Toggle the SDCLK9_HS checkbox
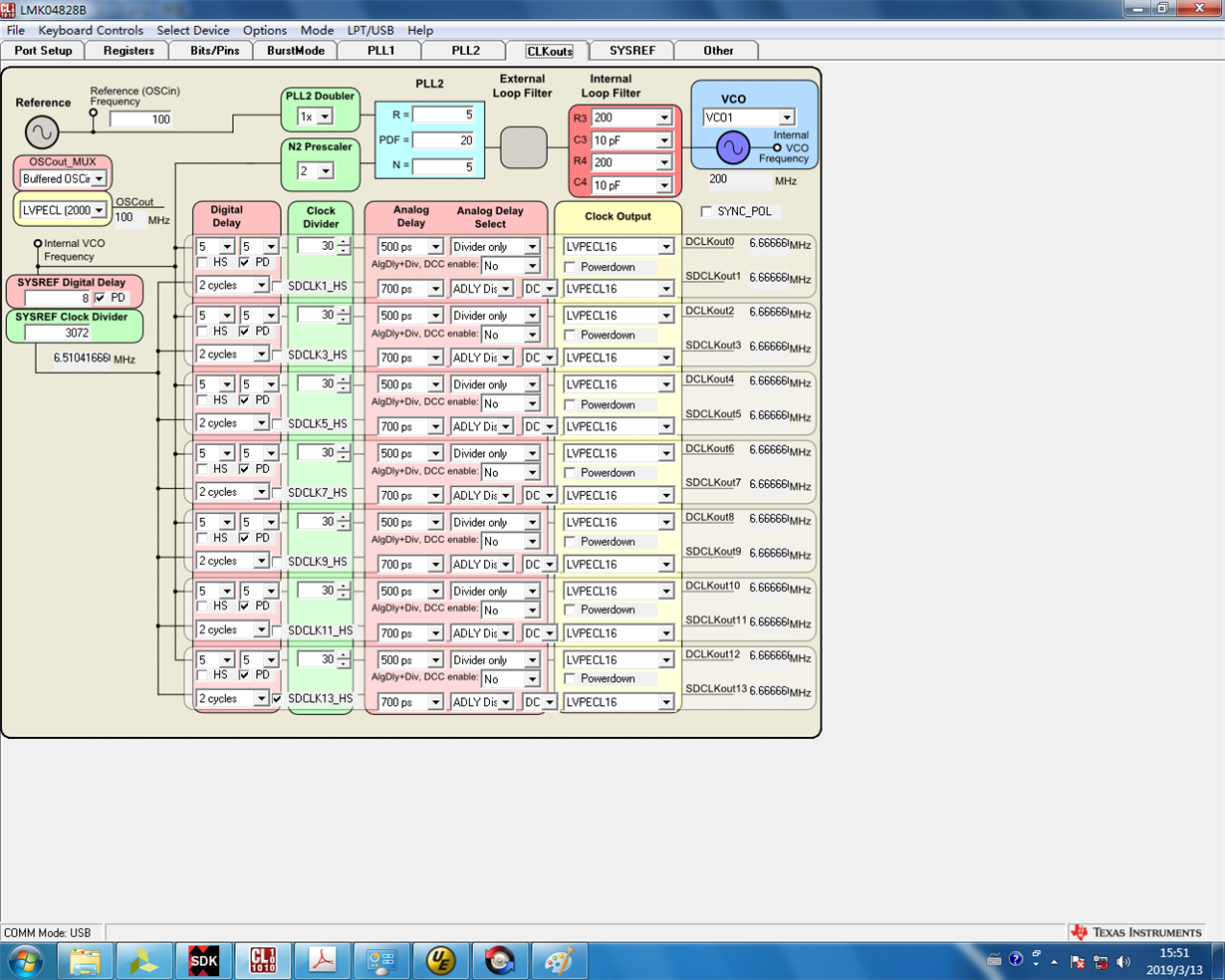This screenshot has width=1225, height=980. [277, 562]
